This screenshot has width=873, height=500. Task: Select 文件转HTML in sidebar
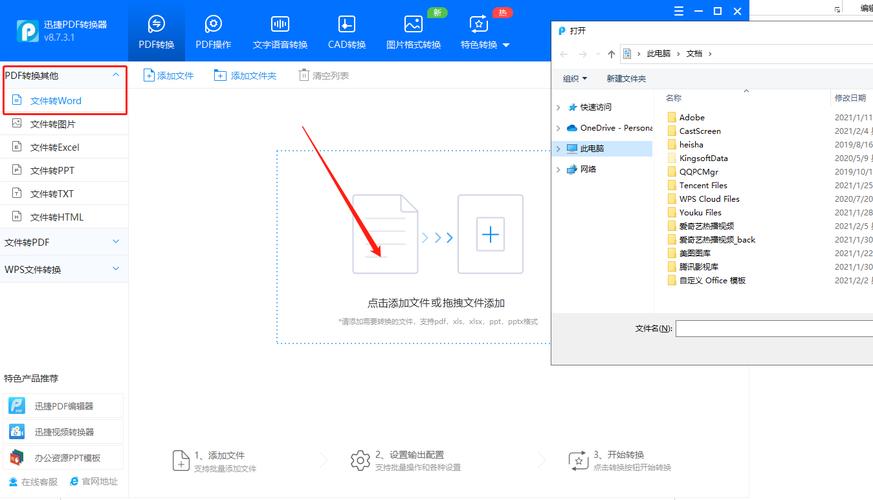[64, 217]
